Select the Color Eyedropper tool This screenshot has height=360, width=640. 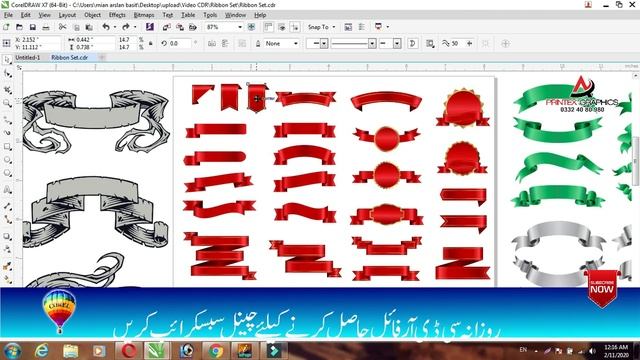(7, 266)
